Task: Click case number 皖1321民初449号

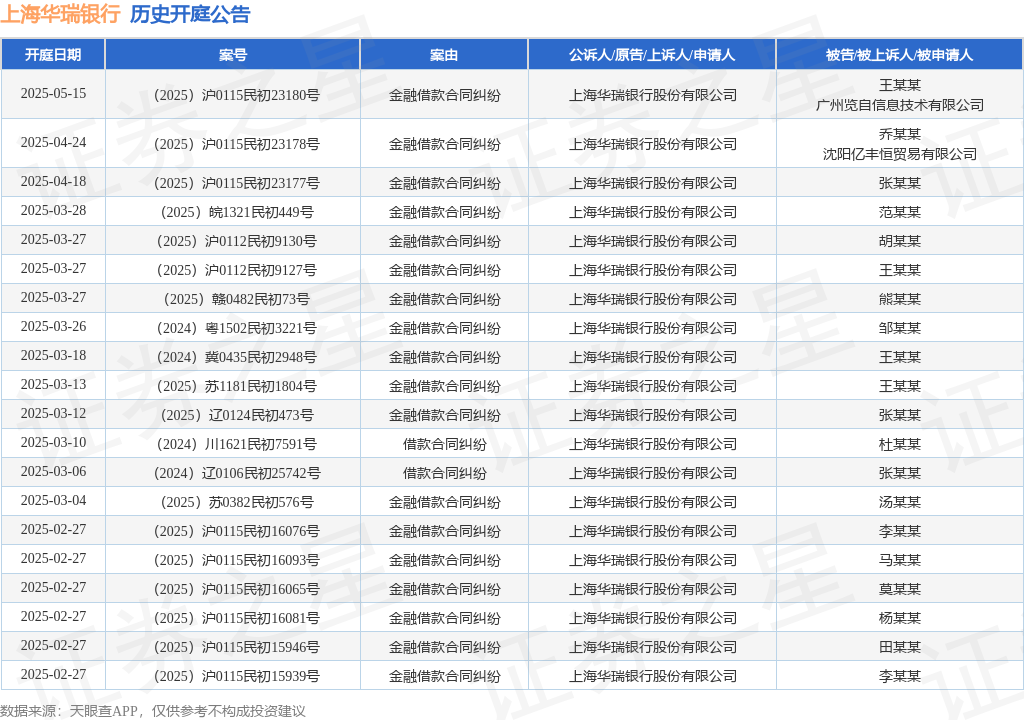Action: point(236,212)
